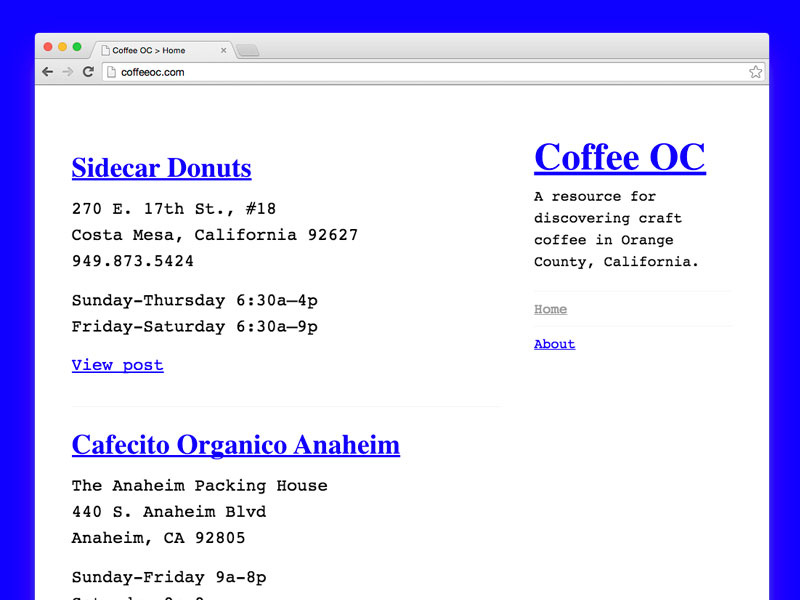Click the browser forward arrow
Screen dimensions: 800x600
pos(67,72)
